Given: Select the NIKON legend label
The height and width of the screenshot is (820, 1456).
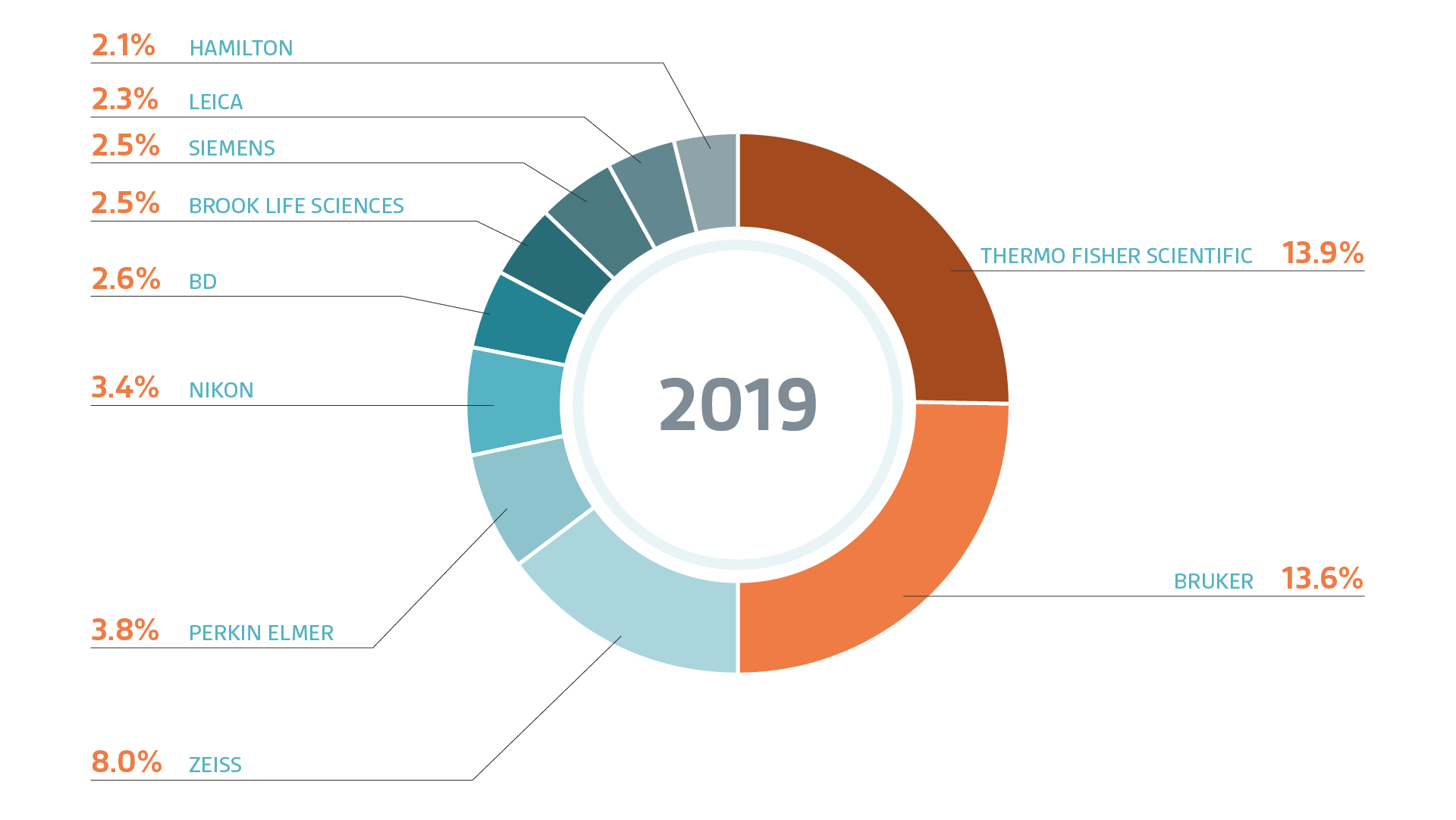Looking at the screenshot, I should click(221, 390).
